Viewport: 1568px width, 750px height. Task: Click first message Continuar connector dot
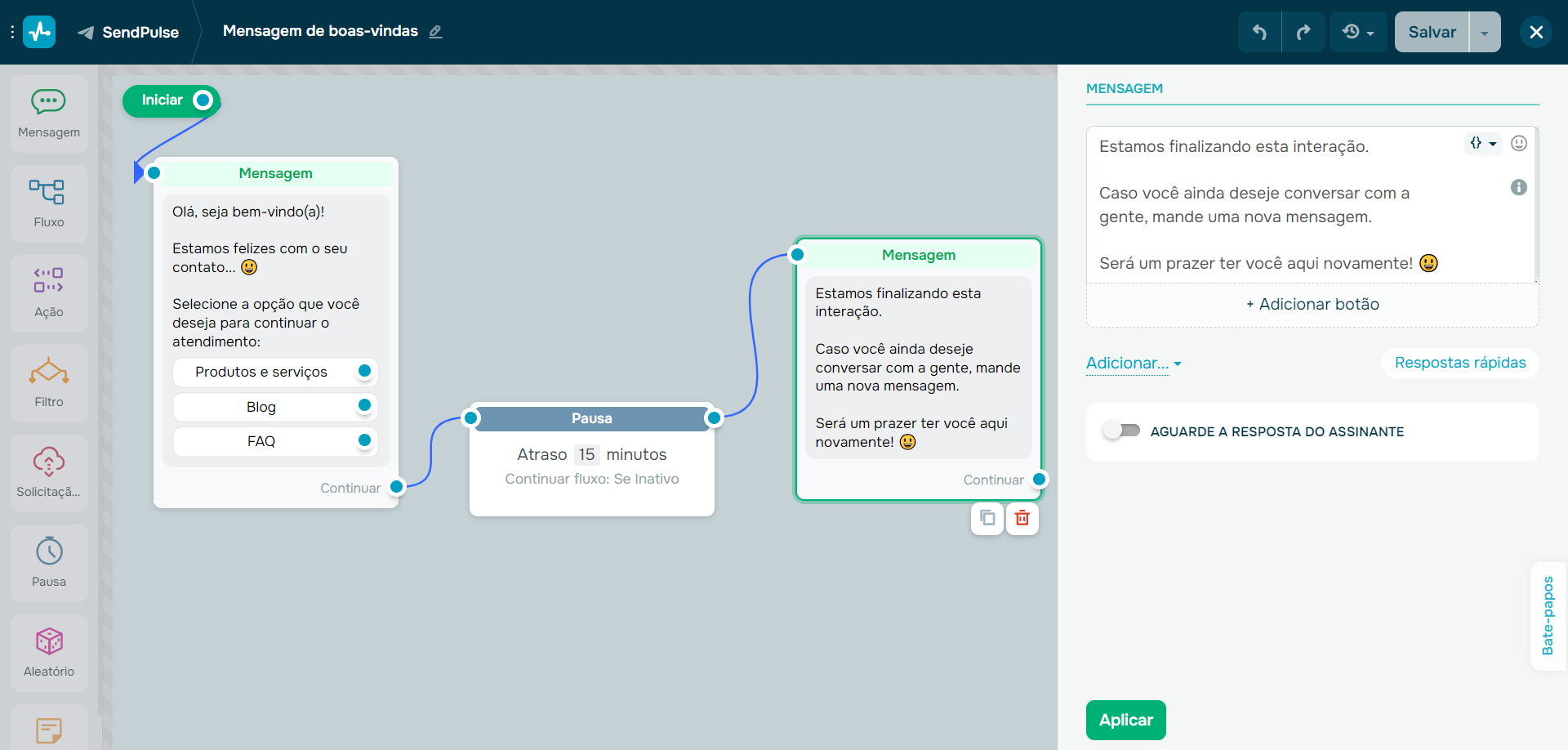click(397, 487)
